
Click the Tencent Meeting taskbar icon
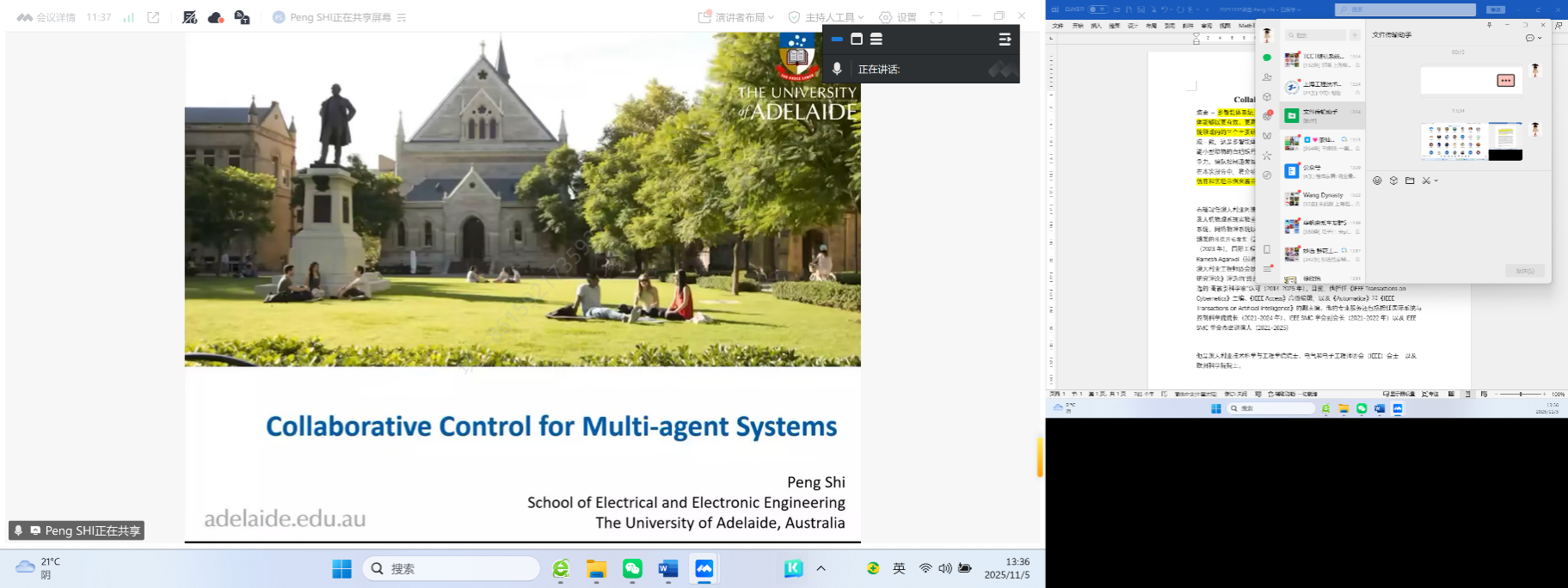click(704, 568)
